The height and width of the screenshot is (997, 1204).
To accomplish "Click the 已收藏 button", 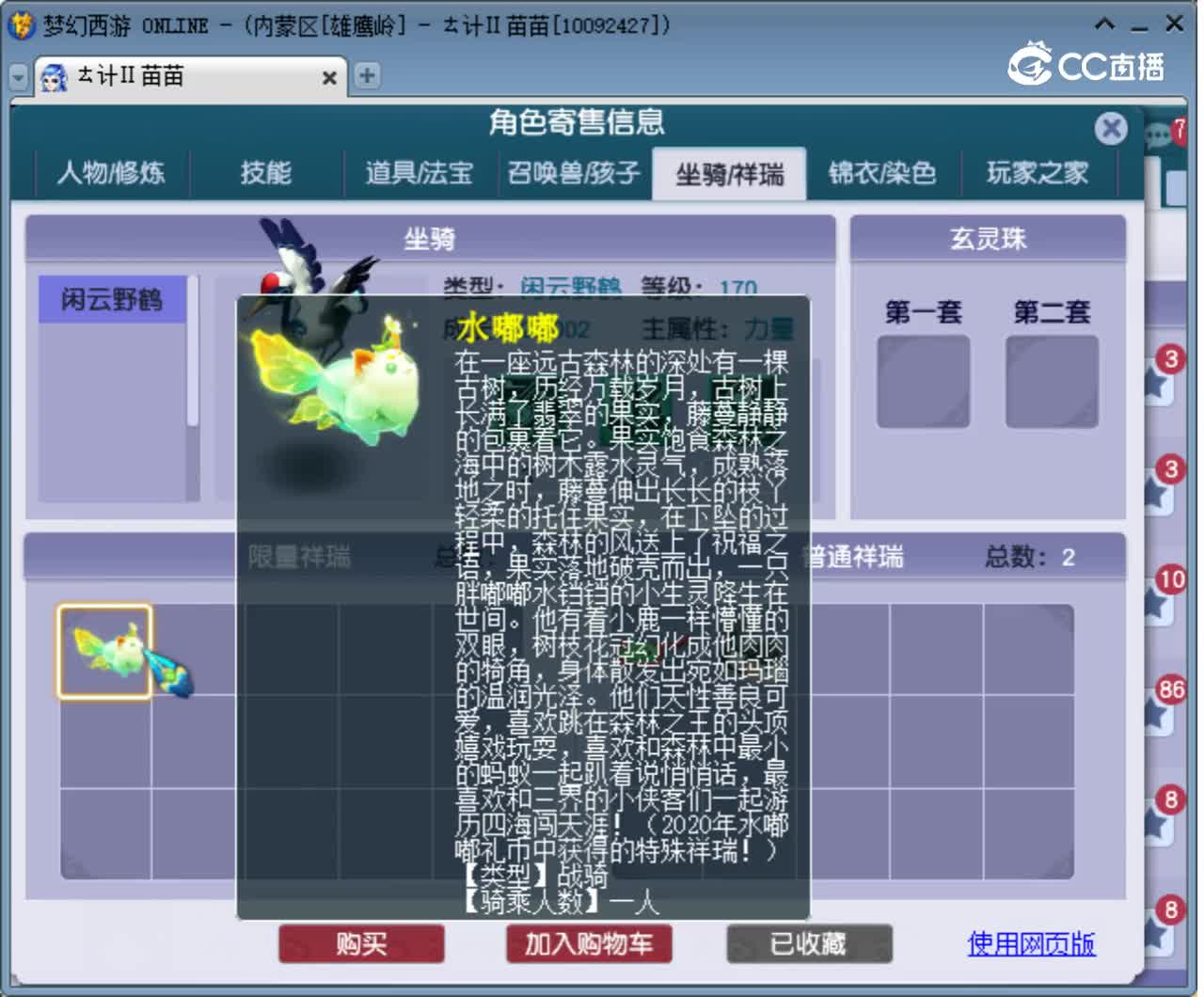I will click(809, 943).
